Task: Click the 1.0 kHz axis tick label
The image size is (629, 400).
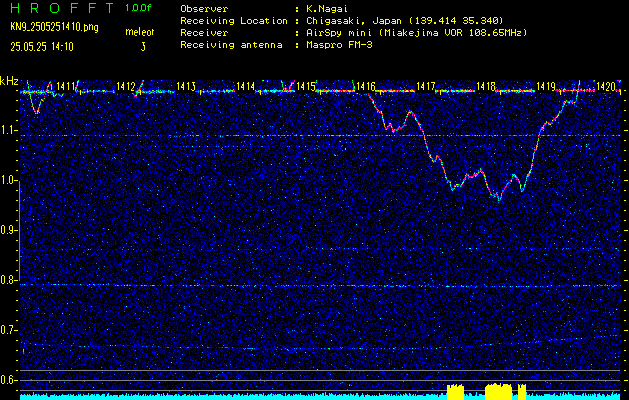Action: tap(8, 181)
